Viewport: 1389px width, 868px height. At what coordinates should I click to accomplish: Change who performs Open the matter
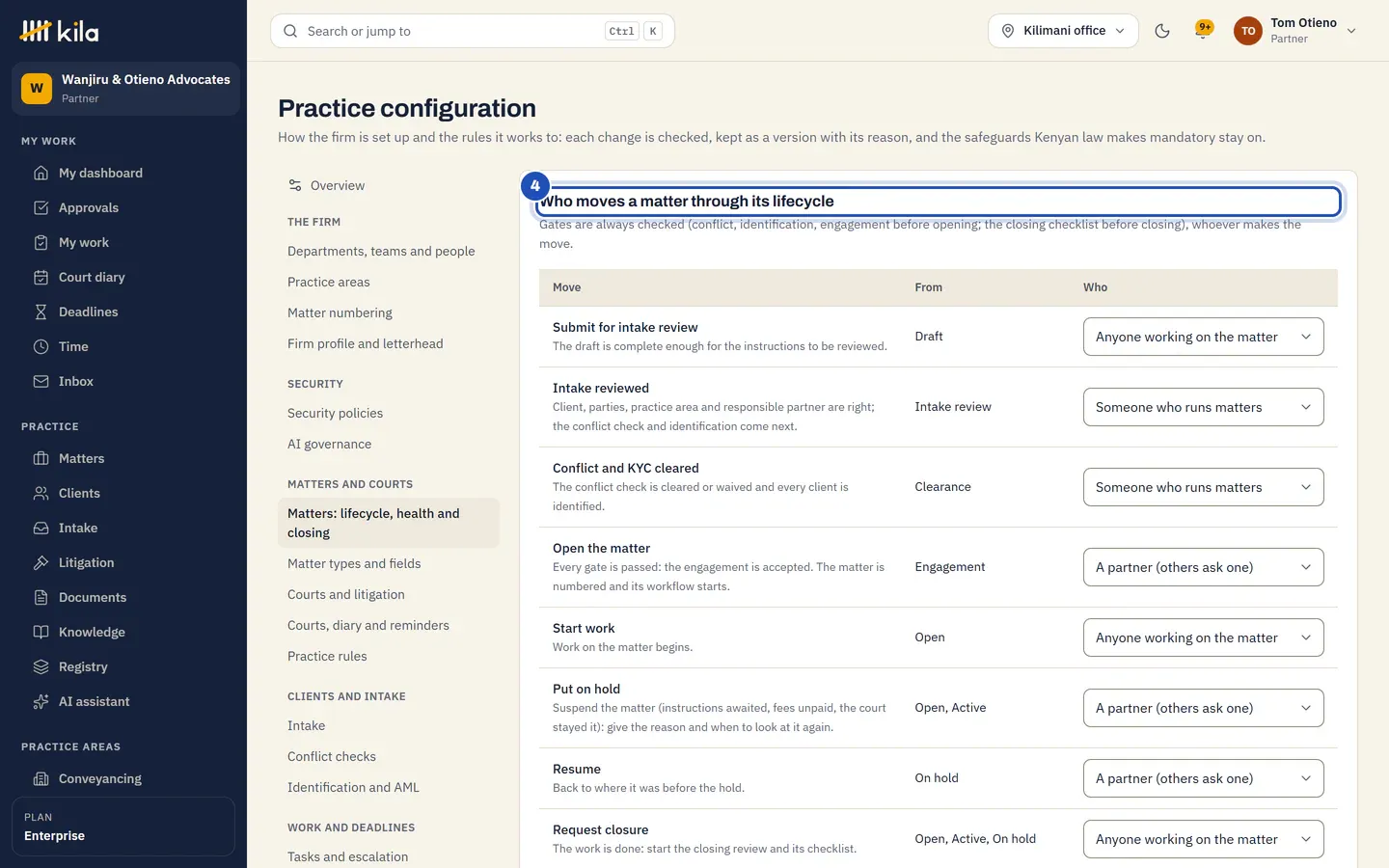[x=1203, y=567]
